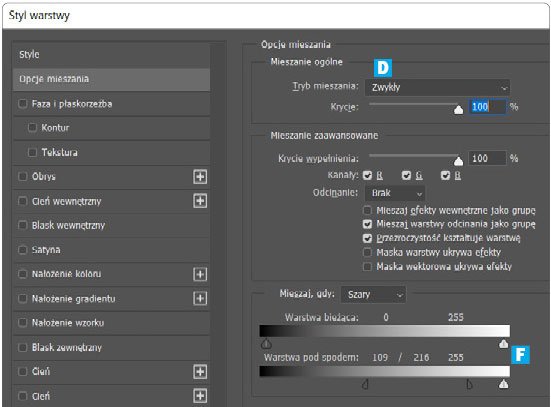This screenshot has height=407, width=551.
Task: Click the Satyna effect label
Action: click(x=46, y=250)
